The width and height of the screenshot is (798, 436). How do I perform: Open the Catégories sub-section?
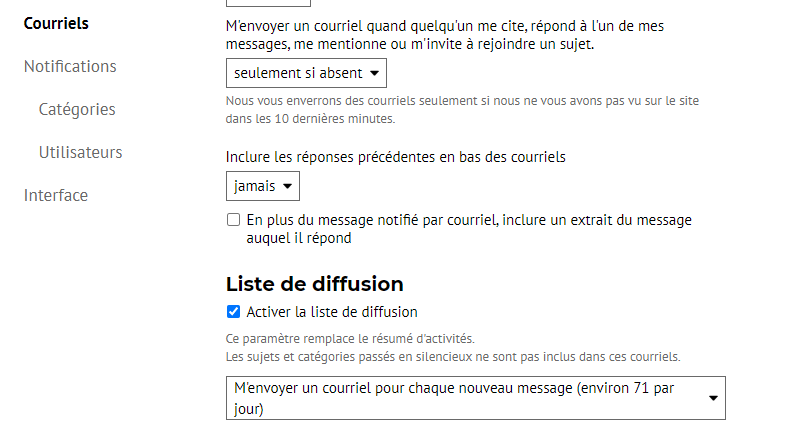click(x=77, y=109)
